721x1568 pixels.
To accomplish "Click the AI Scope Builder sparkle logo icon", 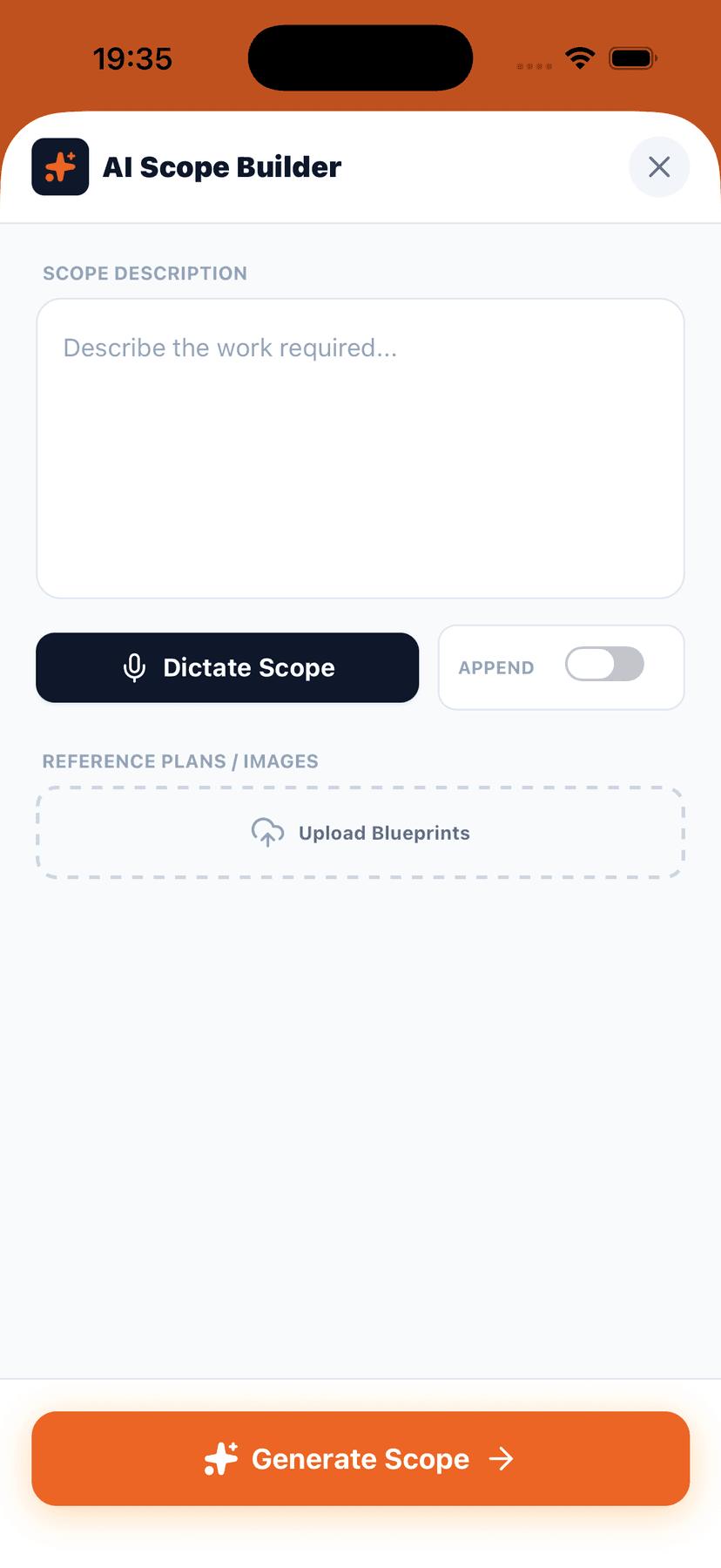I will point(60,166).
